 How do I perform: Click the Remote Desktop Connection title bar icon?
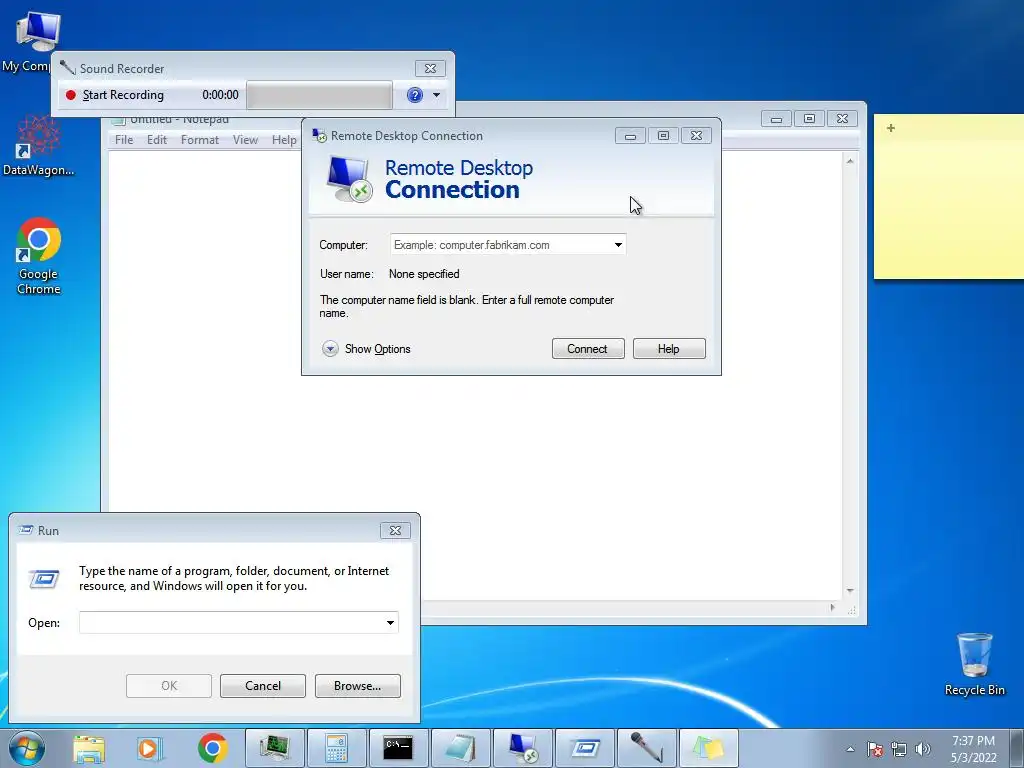(319, 136)
